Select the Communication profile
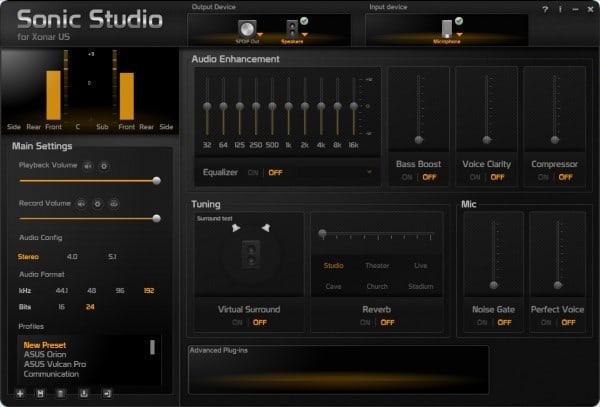The width and height of the screenshot is (600, 407). click(x=51, y=374)
